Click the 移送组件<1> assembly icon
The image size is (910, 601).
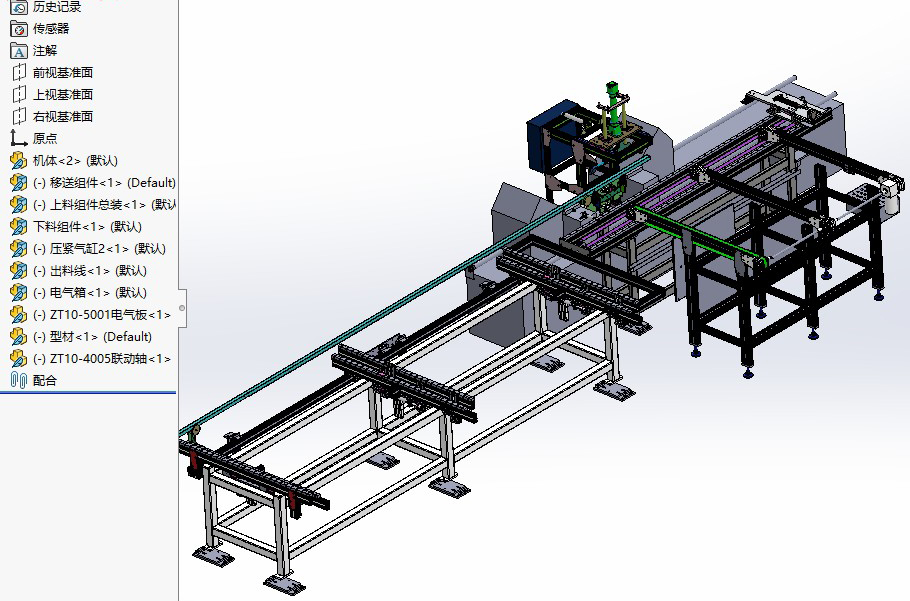19,183
